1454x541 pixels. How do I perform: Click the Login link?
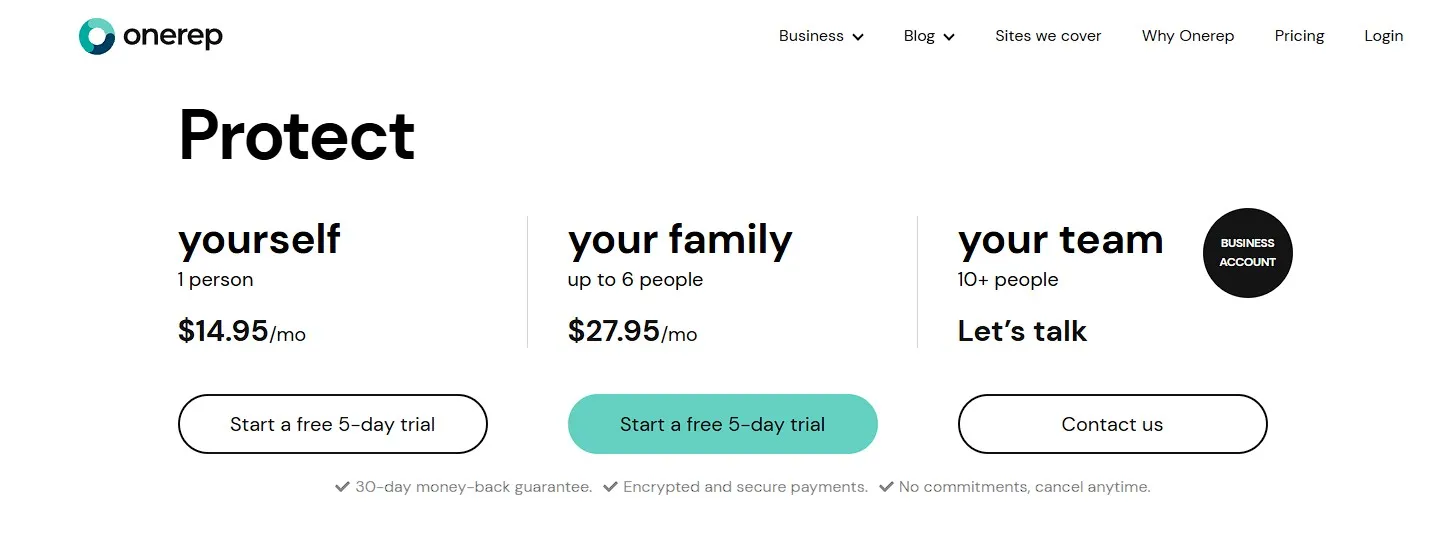click(x=1383, y=36)
